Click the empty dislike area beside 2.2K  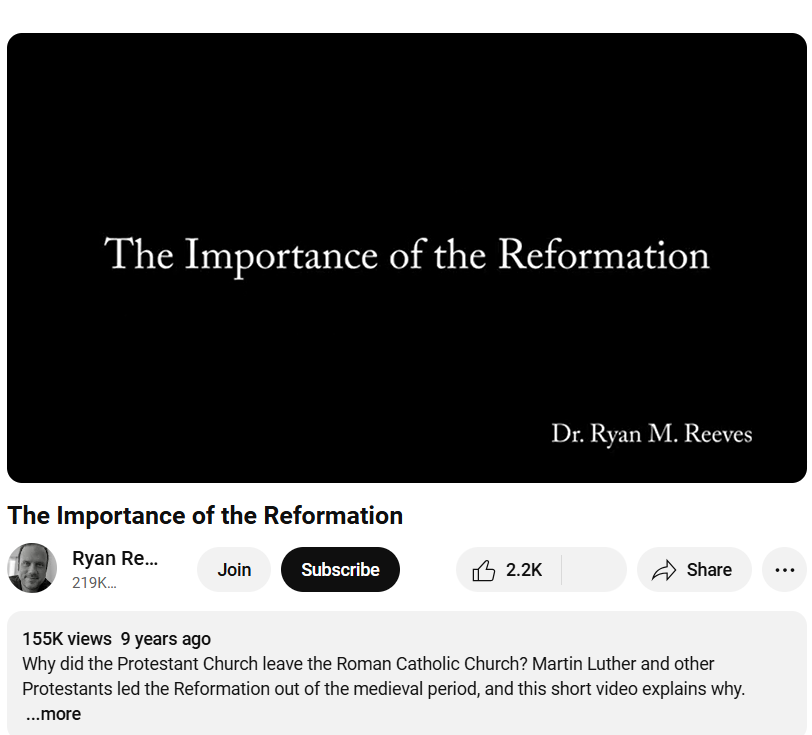594,570
